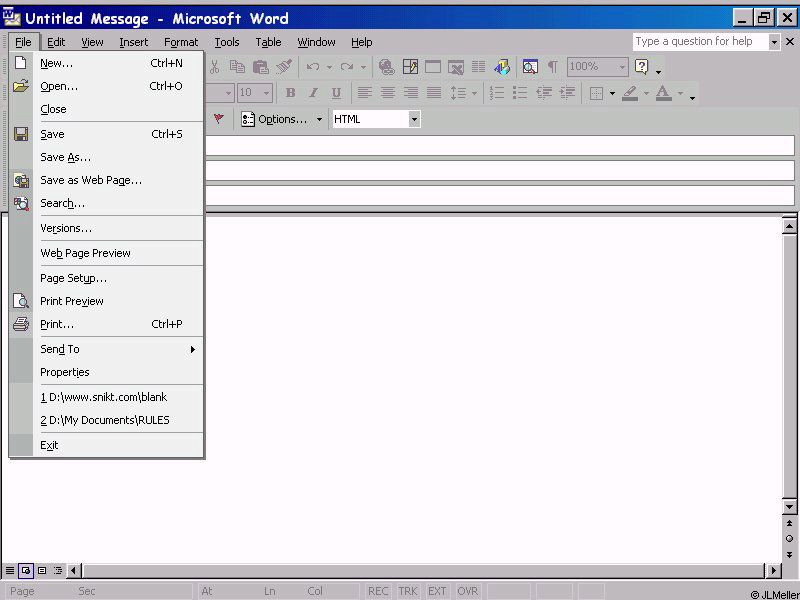Click the Center alignment icon
Screen dimensions: 800x600
[x=387, y=93]
